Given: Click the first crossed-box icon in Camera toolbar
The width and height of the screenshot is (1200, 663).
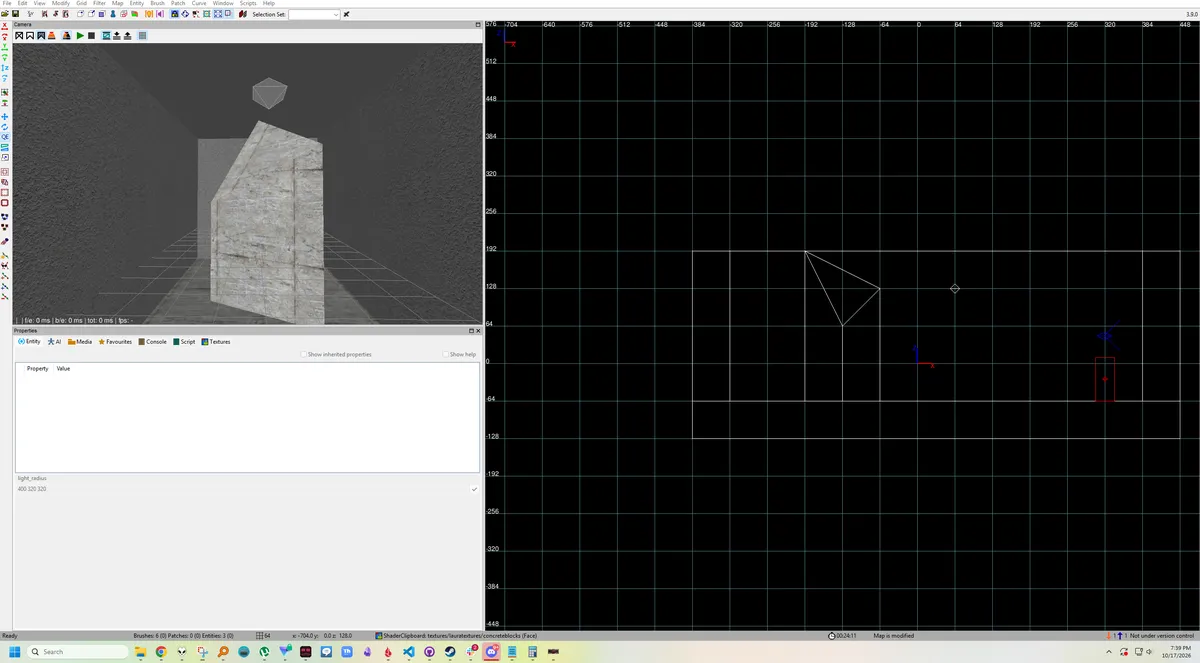Looking at the screenshot, I should coord(18,35).
